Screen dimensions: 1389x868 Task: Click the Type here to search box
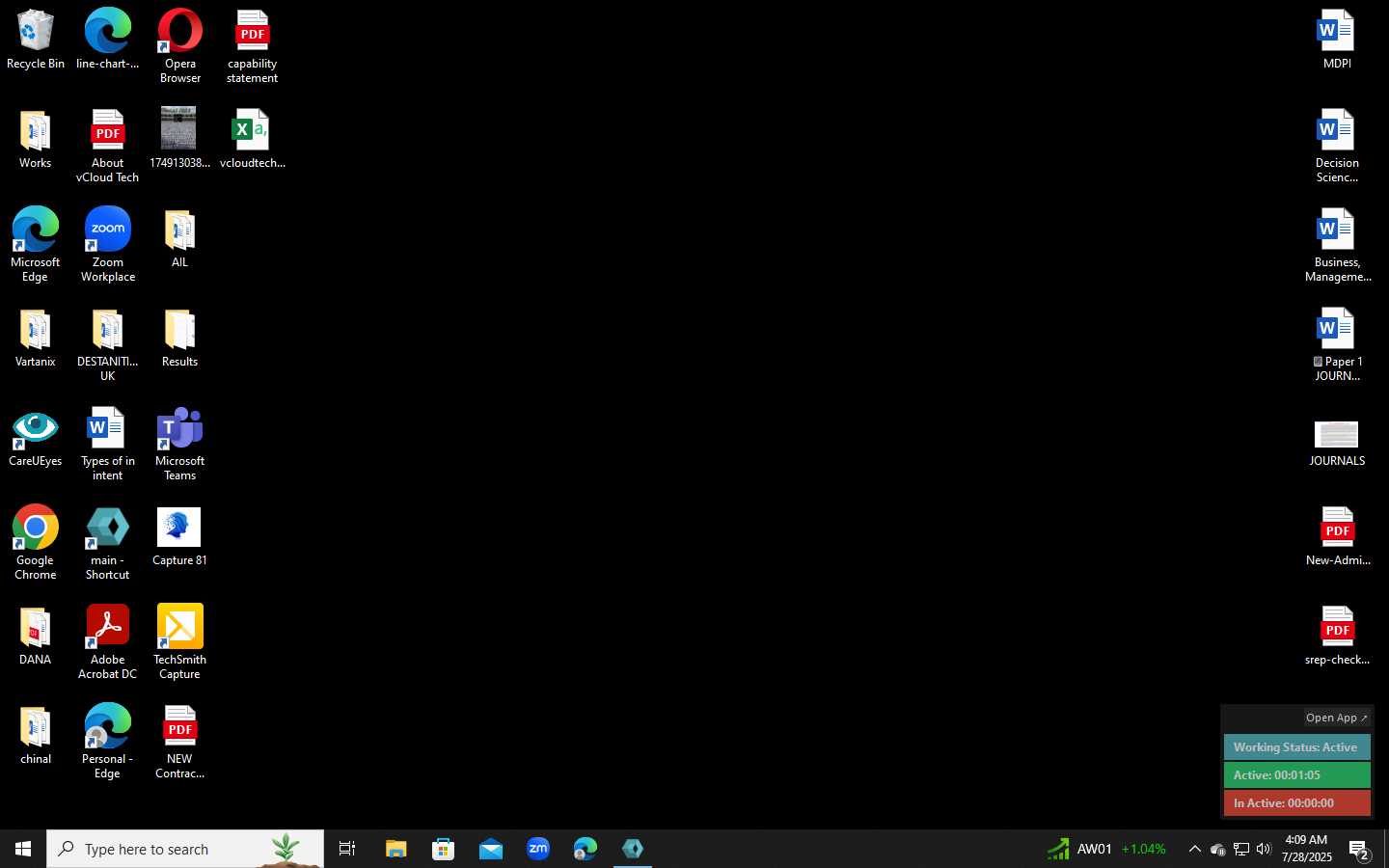(x=185, y=849)
